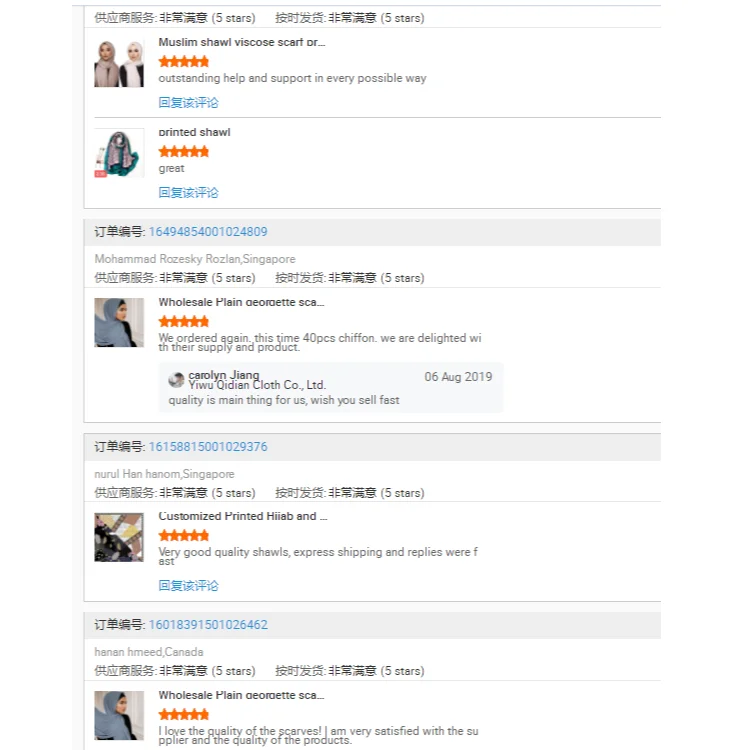Open order number 16158815001029376
This screenshot has width=750, height=750.
click(208, 447)
